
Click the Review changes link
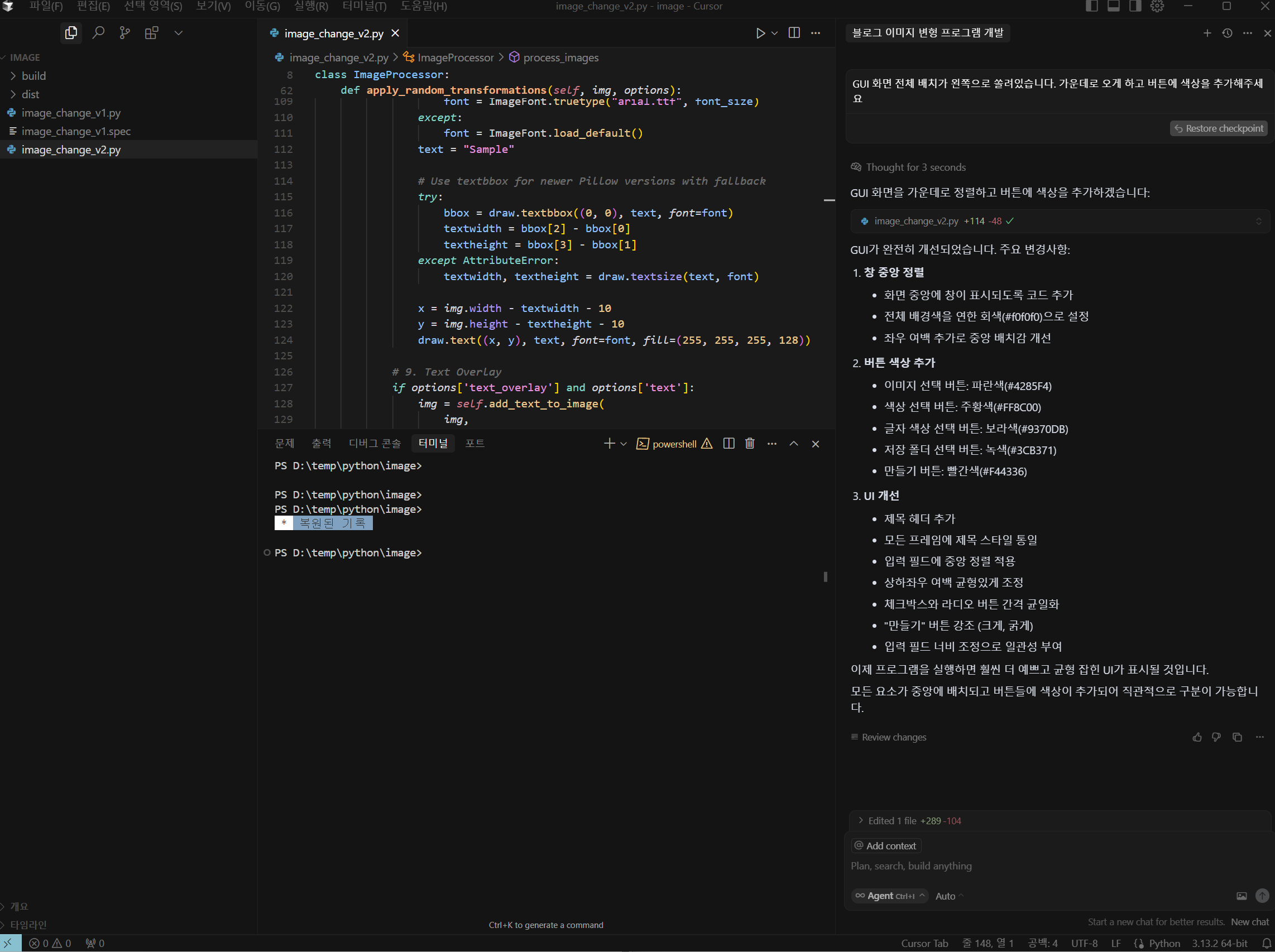(893, 737)
